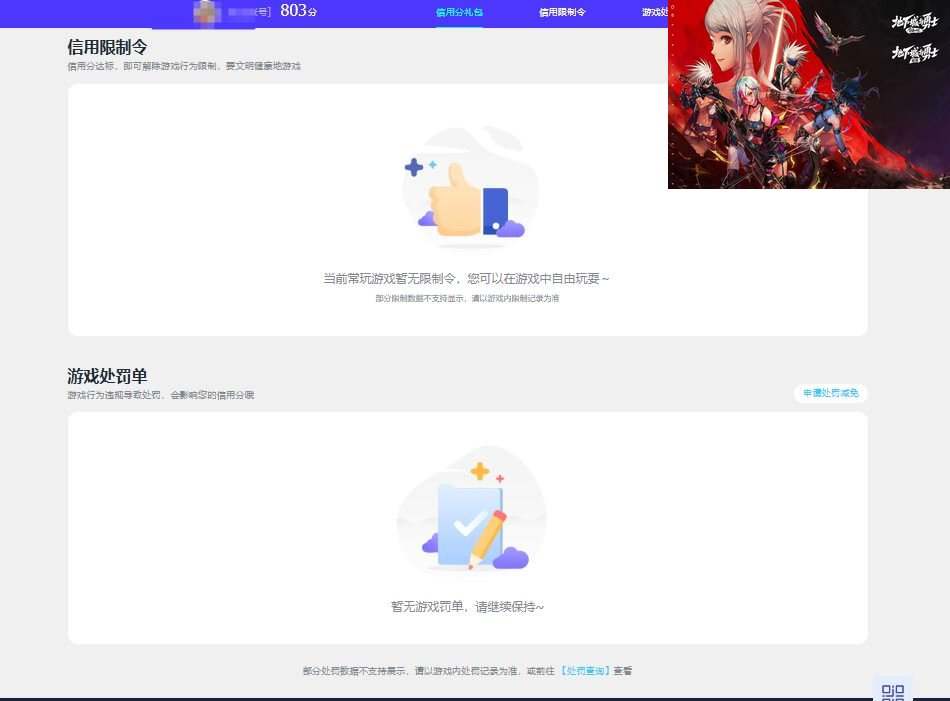Open the 处罚查询 link
The height and width of the screenshot is (701, 950).
click(x=586, y=671)
